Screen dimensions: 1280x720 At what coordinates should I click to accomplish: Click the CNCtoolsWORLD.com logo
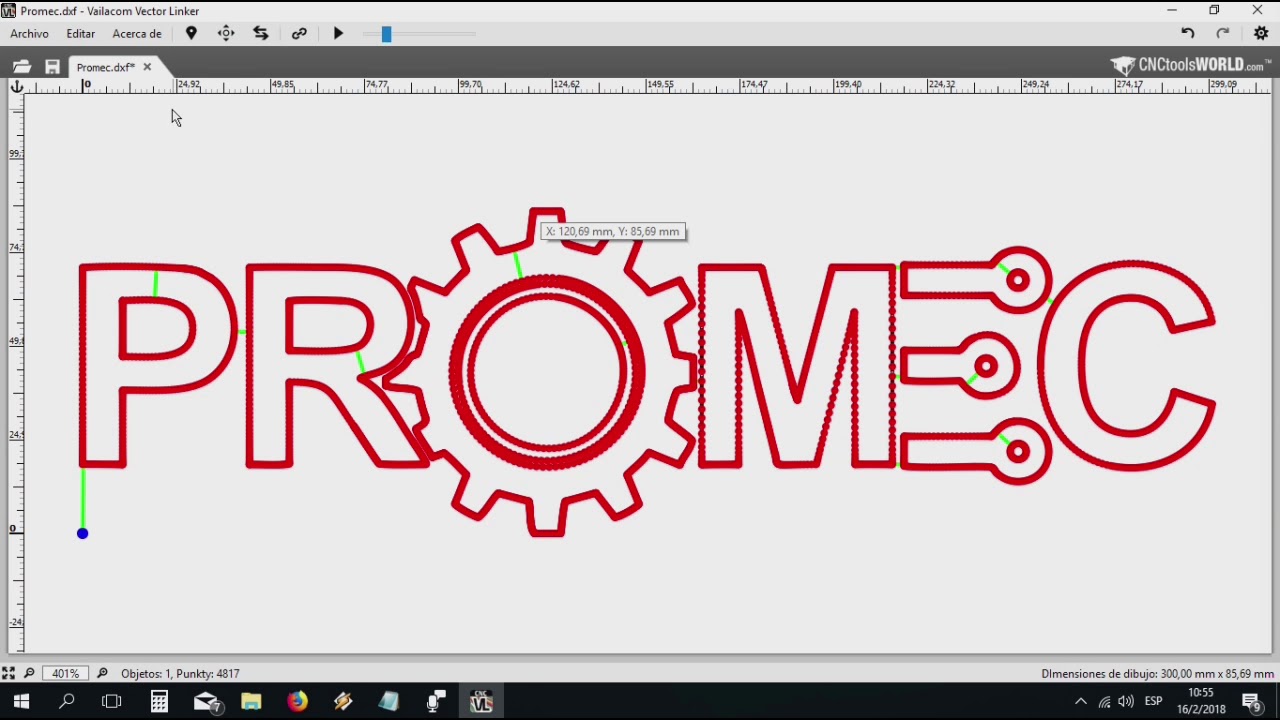click(x=1190, y=65)
